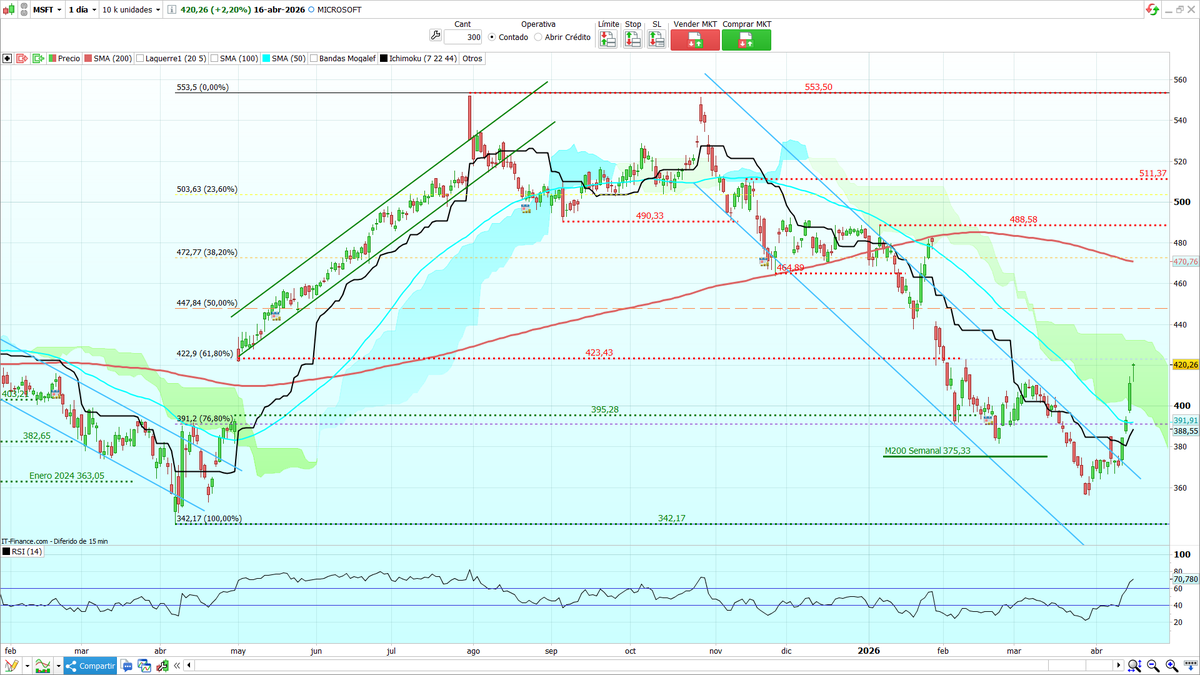This screenshot has width=1200, height=675.
Task: Click the red-green refresh arrows icon
Action: (1154, 8)
